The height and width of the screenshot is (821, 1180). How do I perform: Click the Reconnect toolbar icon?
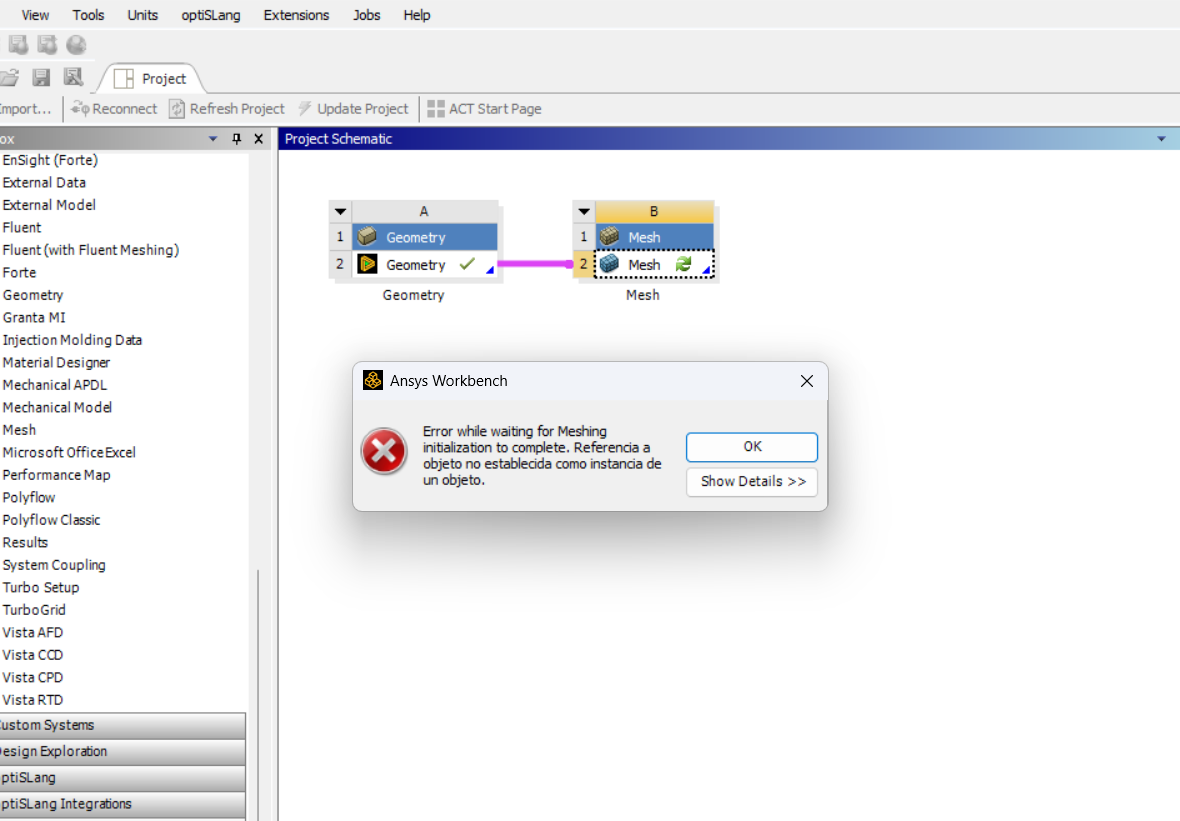80,109
